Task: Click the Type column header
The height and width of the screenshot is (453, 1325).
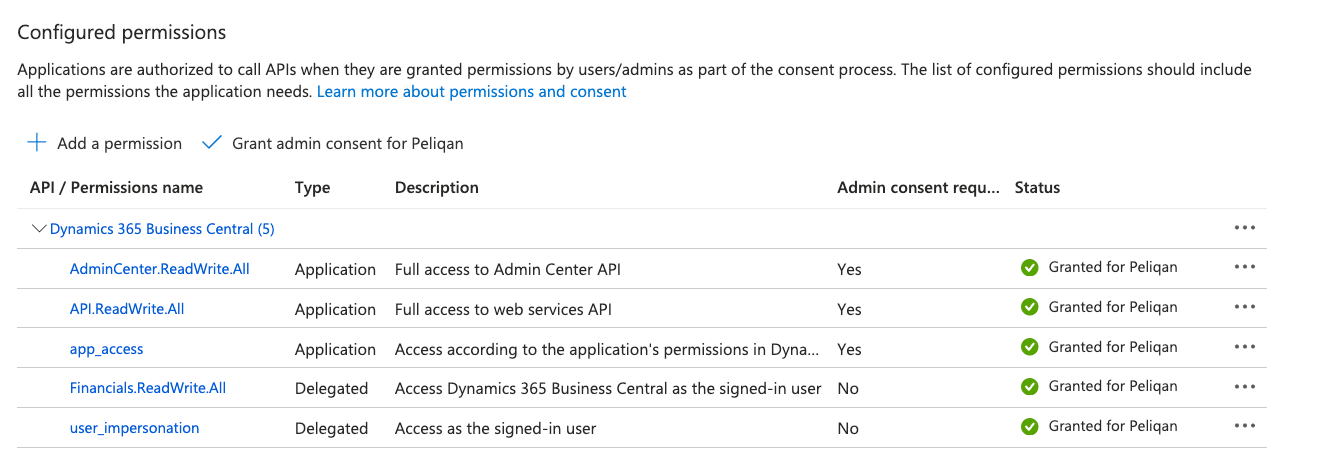Action: point(312,188)
